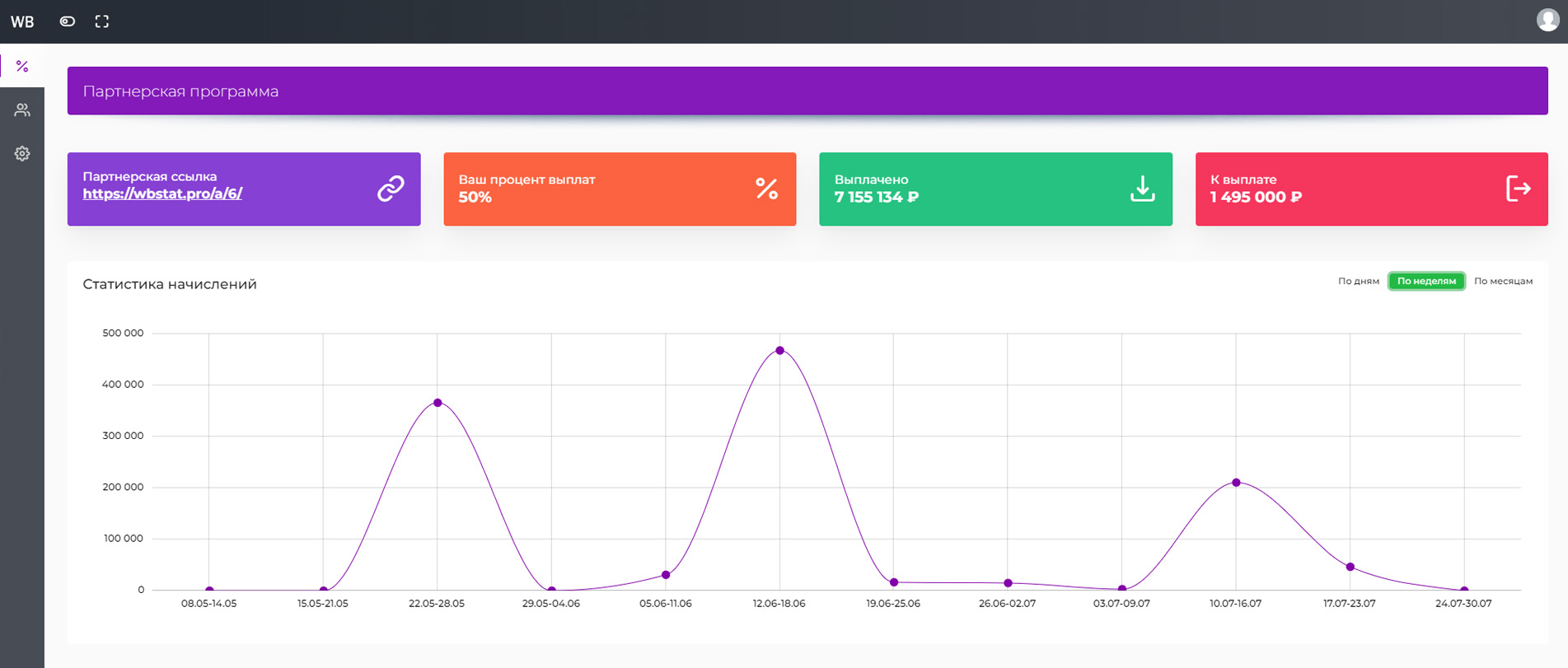
Task: Click the exit arrow icon on К выплате card
Action: [x=1518, y=189]
